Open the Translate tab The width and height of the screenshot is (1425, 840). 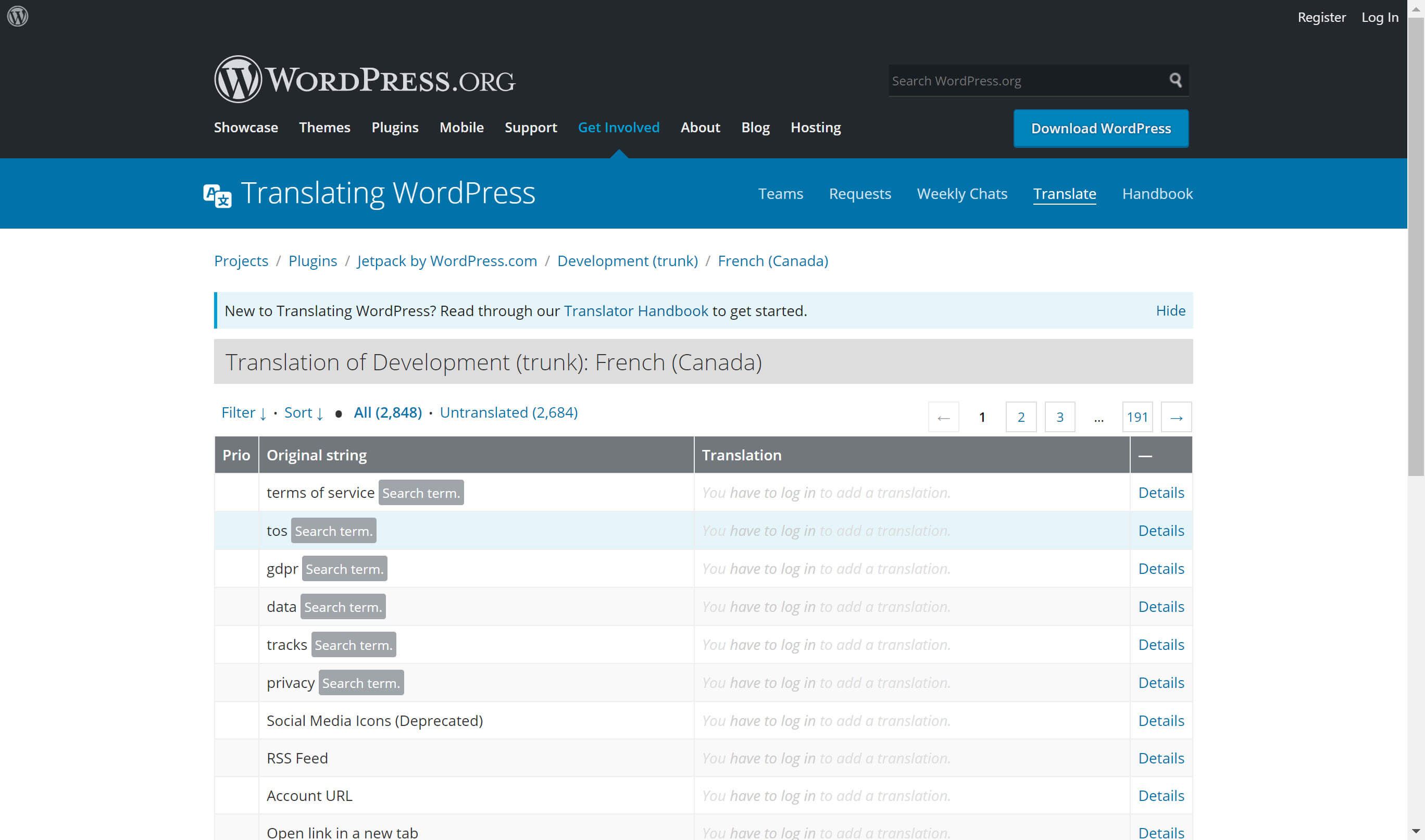(x=1064, y=194)
